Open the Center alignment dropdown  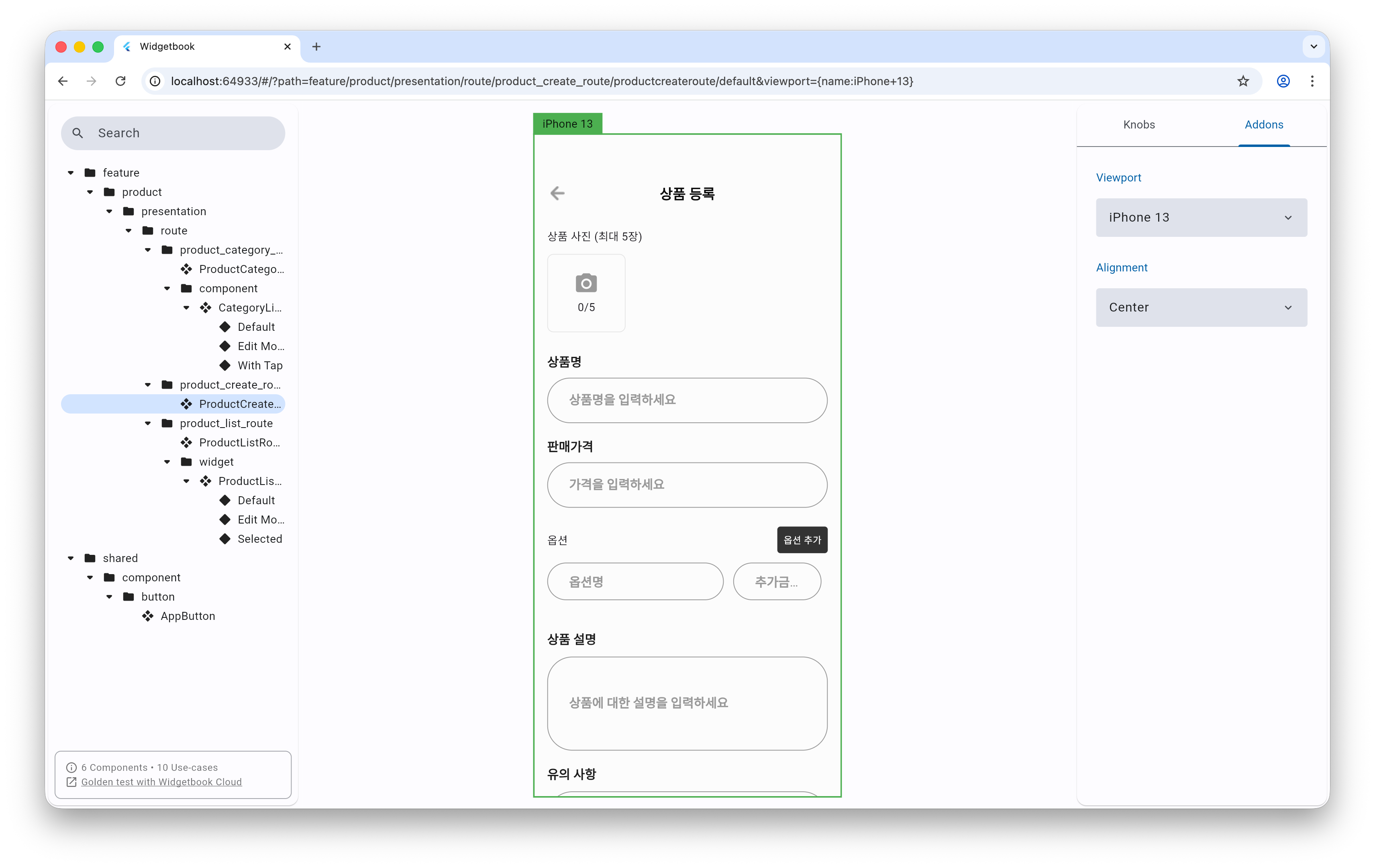[1201, 307]
